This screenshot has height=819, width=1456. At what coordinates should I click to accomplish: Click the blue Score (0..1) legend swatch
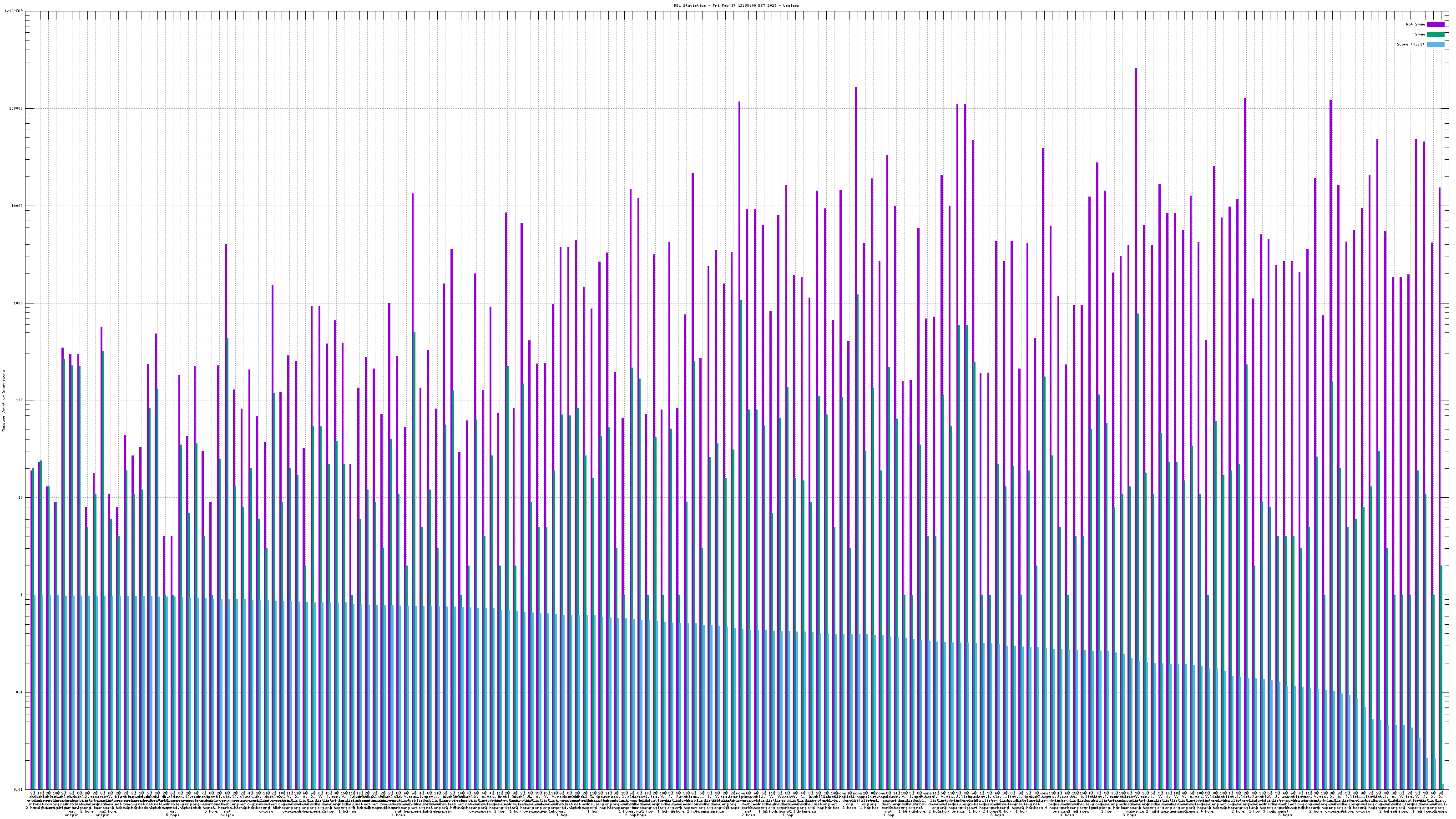click(x=1435, y=44)
